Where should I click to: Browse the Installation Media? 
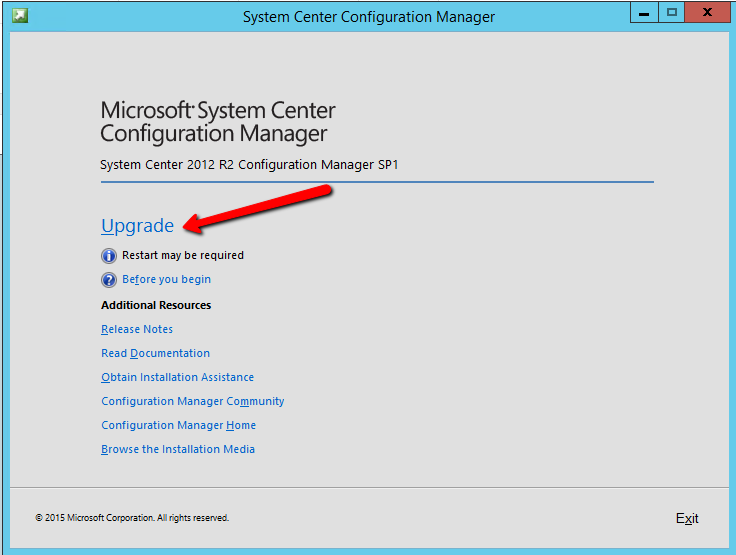point(177,449)
